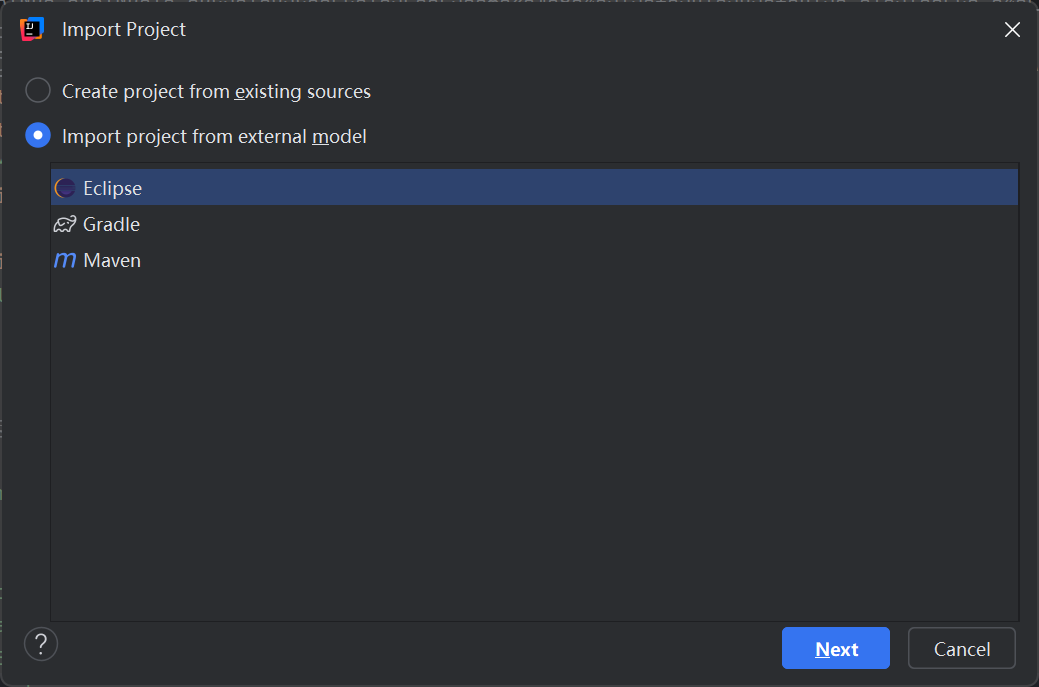Click the Eclipse icon in the model list
1039x687 pixels.
pyautogui.click(x=65, y=188)
